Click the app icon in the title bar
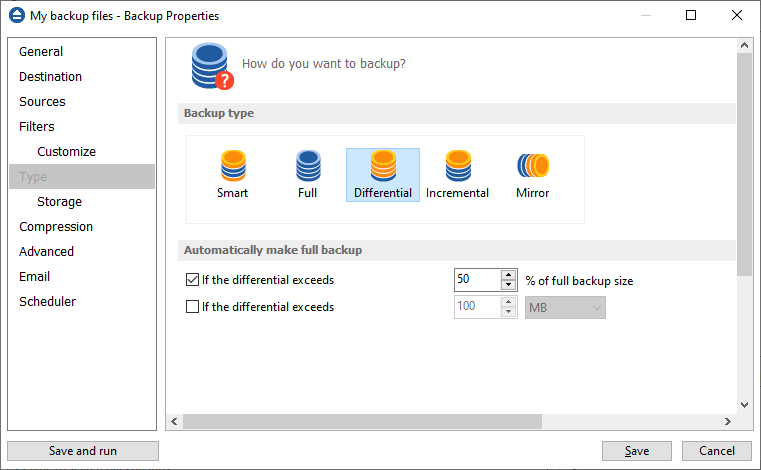Screen dimensions: 761x470 (x=17, y=16)
